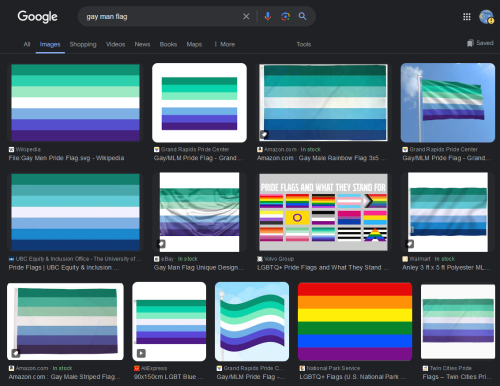
Task: Click the magnifying glass search button
Action: (x=302, y=16)
